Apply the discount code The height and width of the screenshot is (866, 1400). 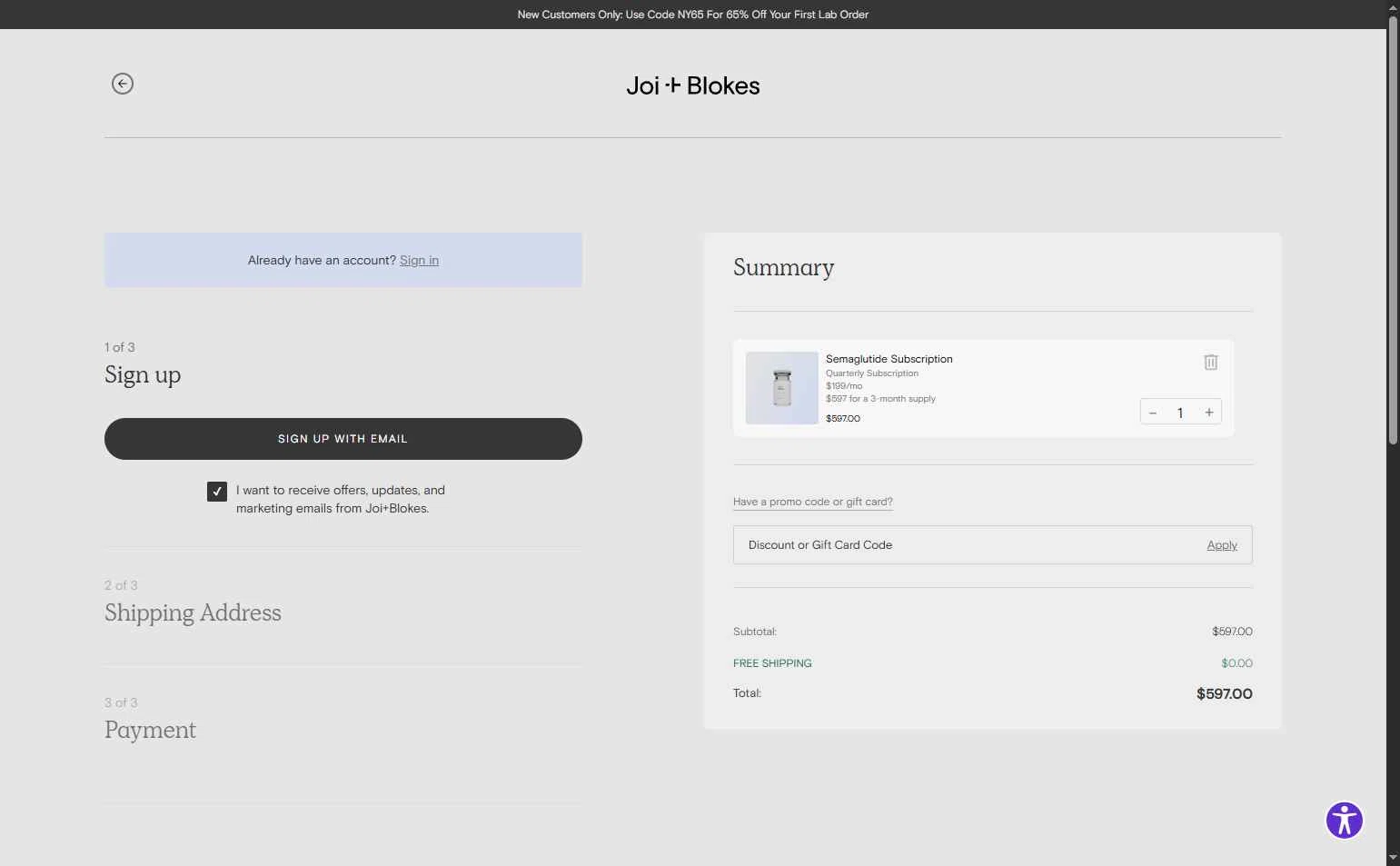tap(1221, 545)
